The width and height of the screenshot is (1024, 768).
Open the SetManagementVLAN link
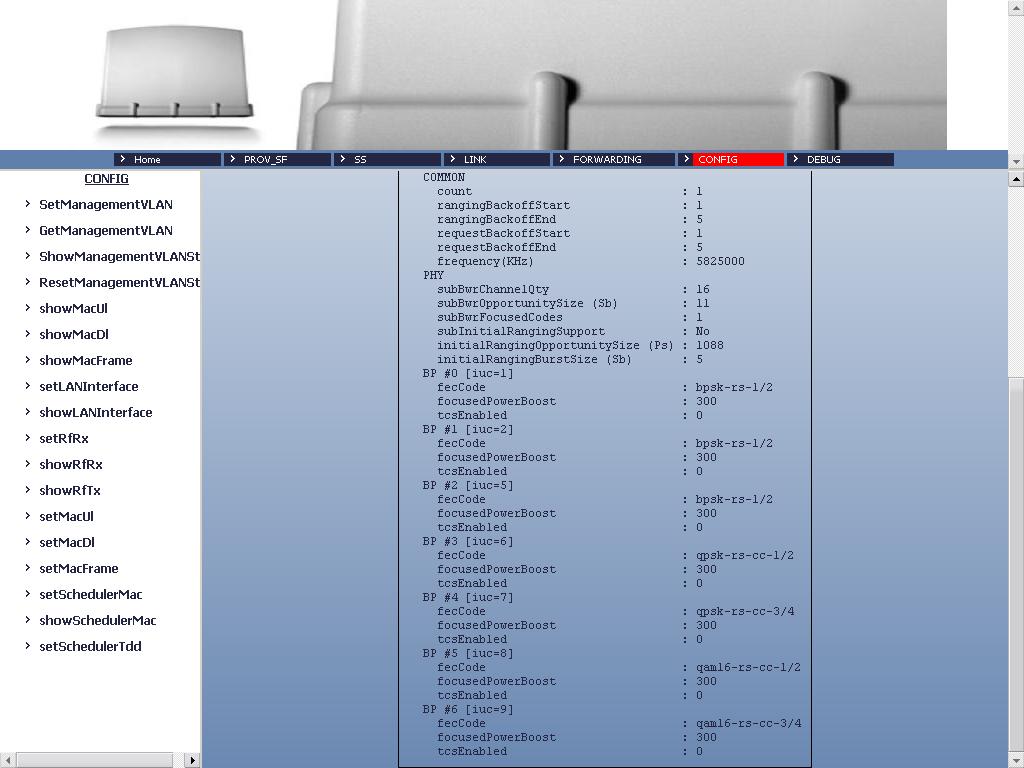pos(106,204)
